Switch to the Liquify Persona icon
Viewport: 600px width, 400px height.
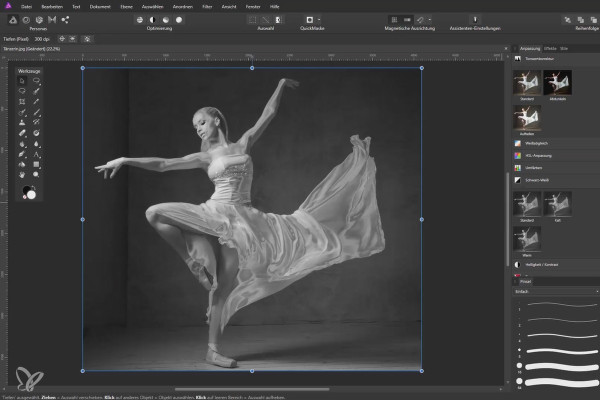pyautogui.click(x=26, y=20)
